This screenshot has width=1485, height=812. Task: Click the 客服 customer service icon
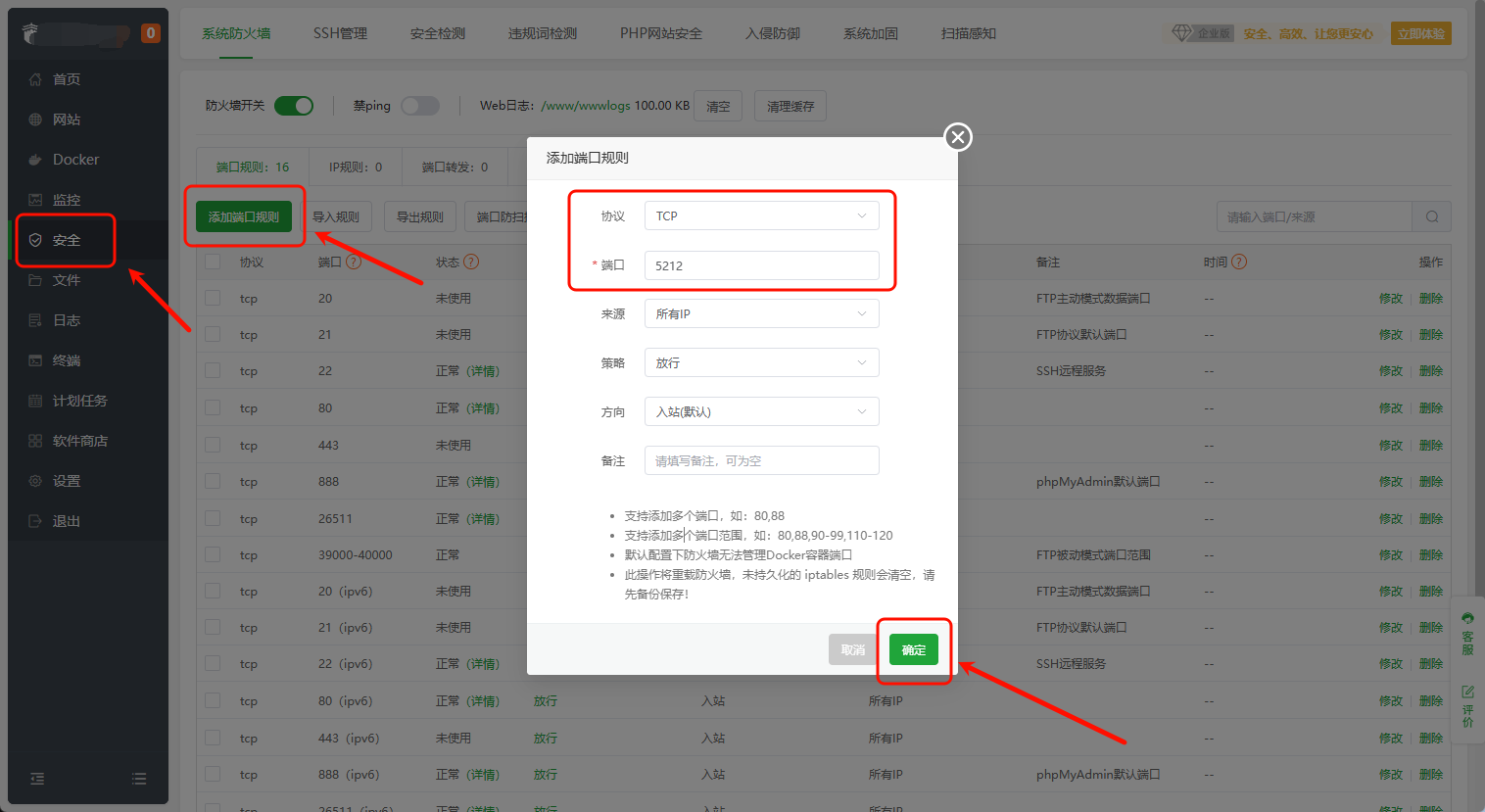tap(1467, 633)
